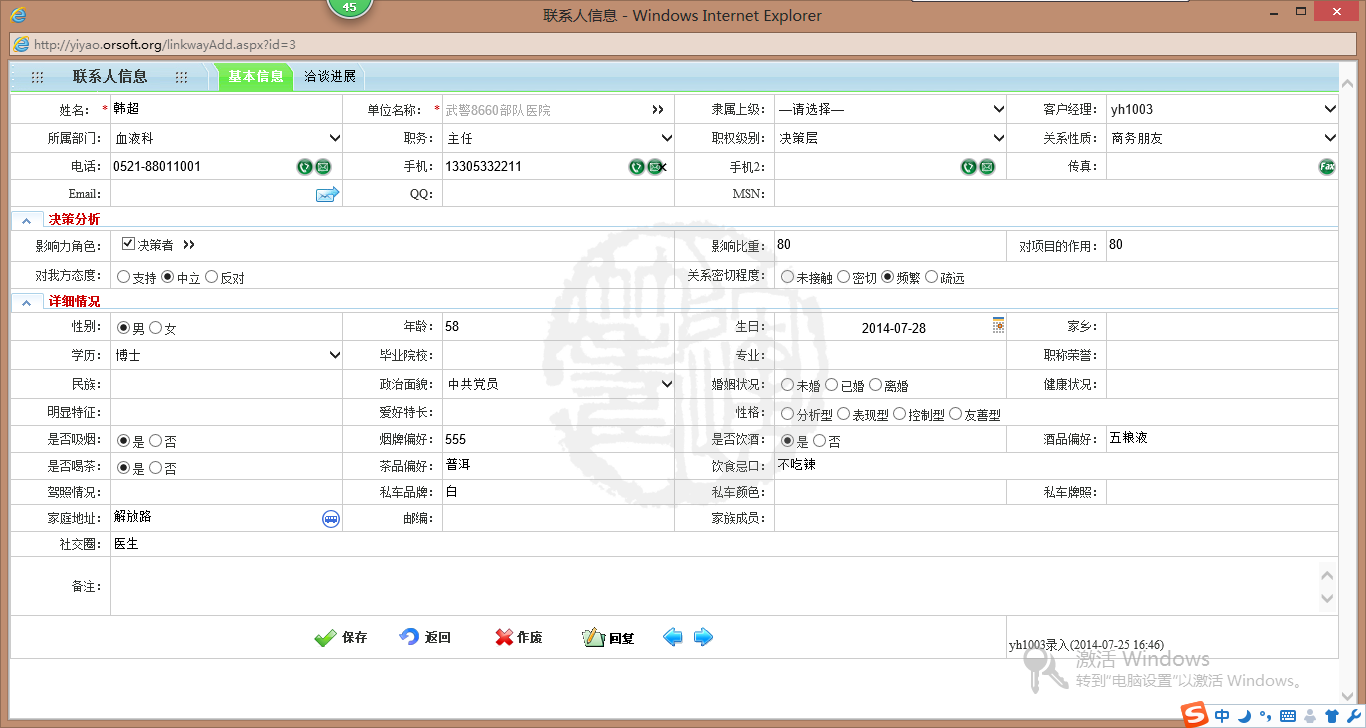The height and width of the screenshot is (728, 1366).
Task: Click the 备注 scrollbar down arrow
Action: (x=1327, y=599)
